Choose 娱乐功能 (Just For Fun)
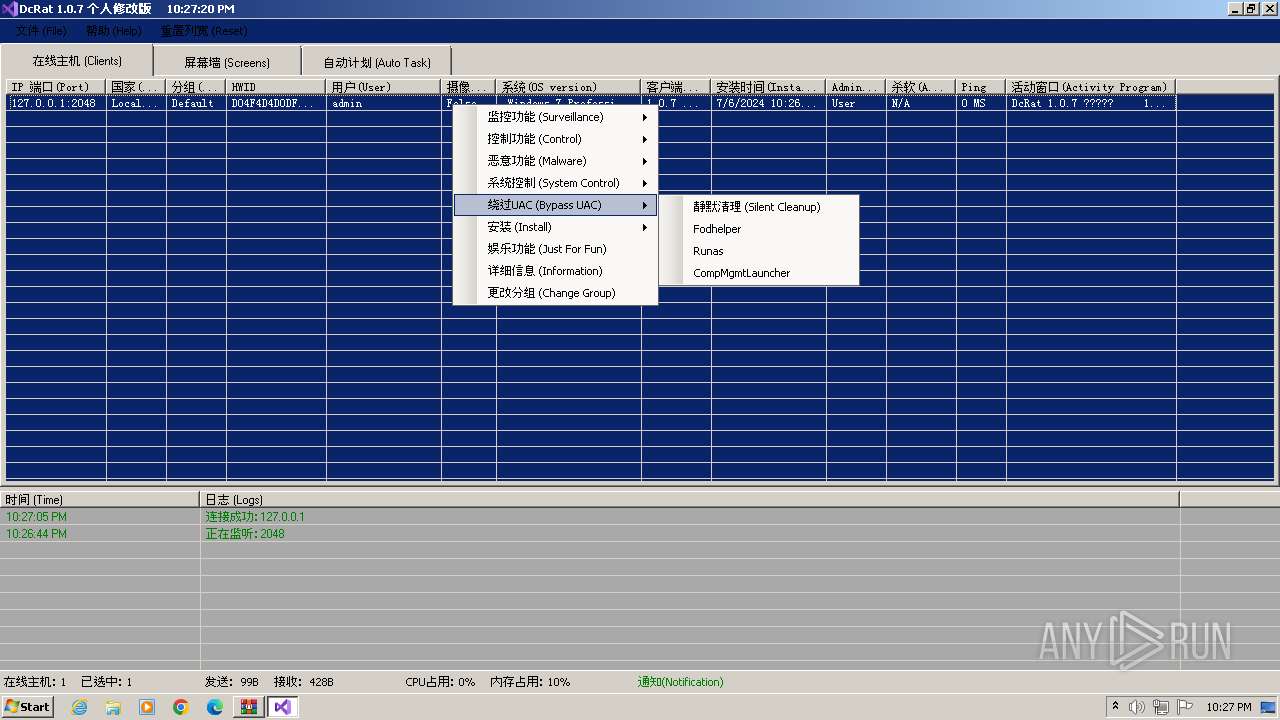 coord(555,249)
